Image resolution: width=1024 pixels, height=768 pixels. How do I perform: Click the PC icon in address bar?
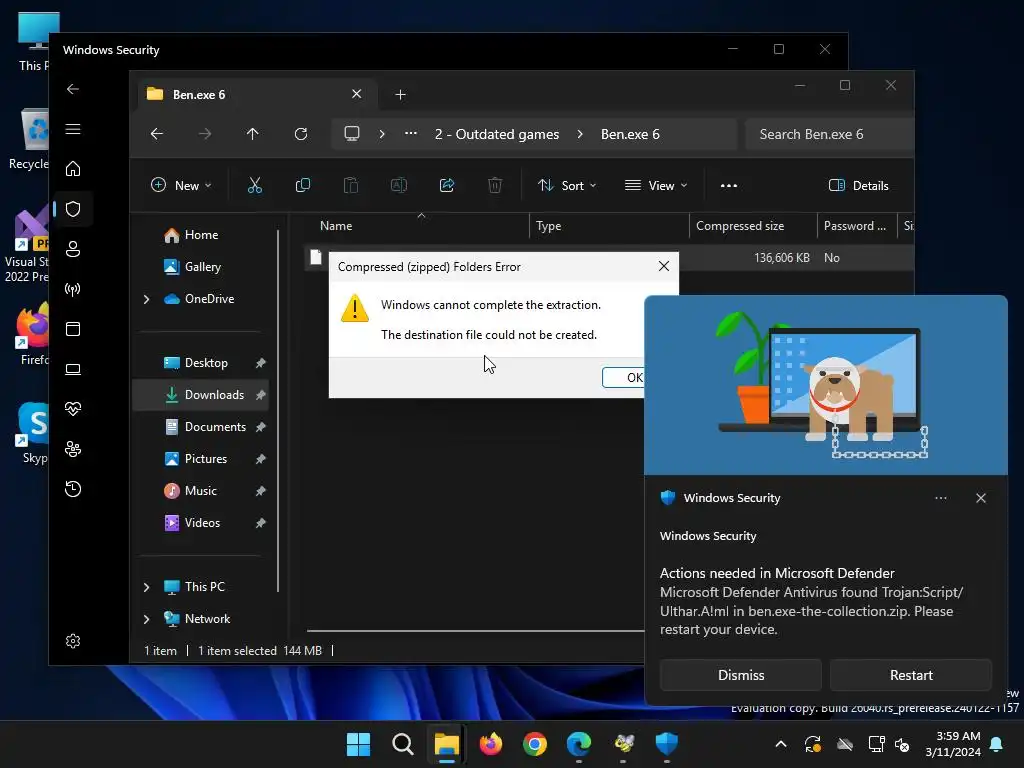(352, 134)
